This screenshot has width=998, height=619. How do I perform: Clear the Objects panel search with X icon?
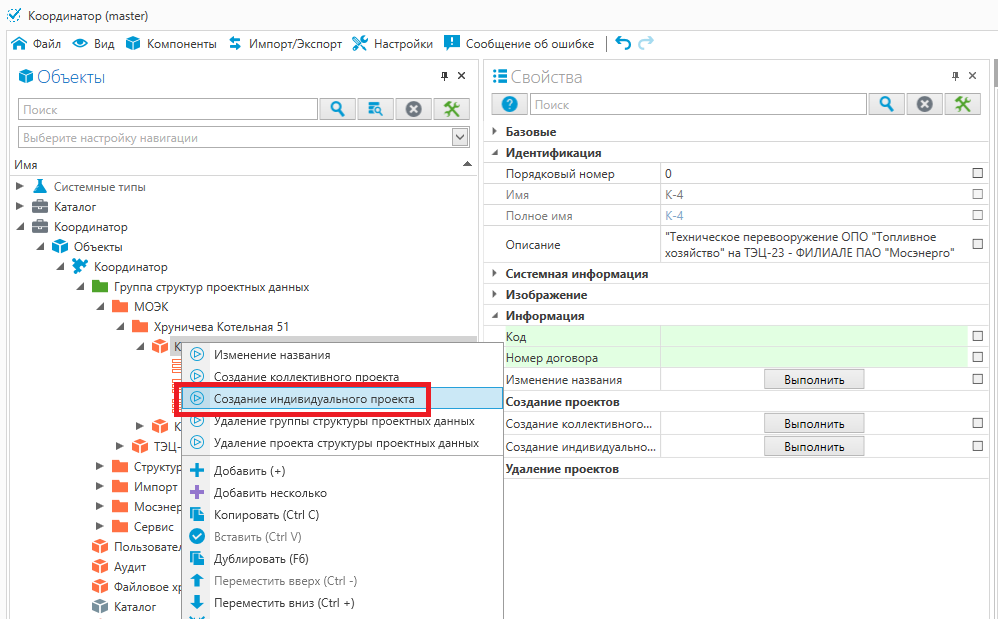(x=413, y=109)
